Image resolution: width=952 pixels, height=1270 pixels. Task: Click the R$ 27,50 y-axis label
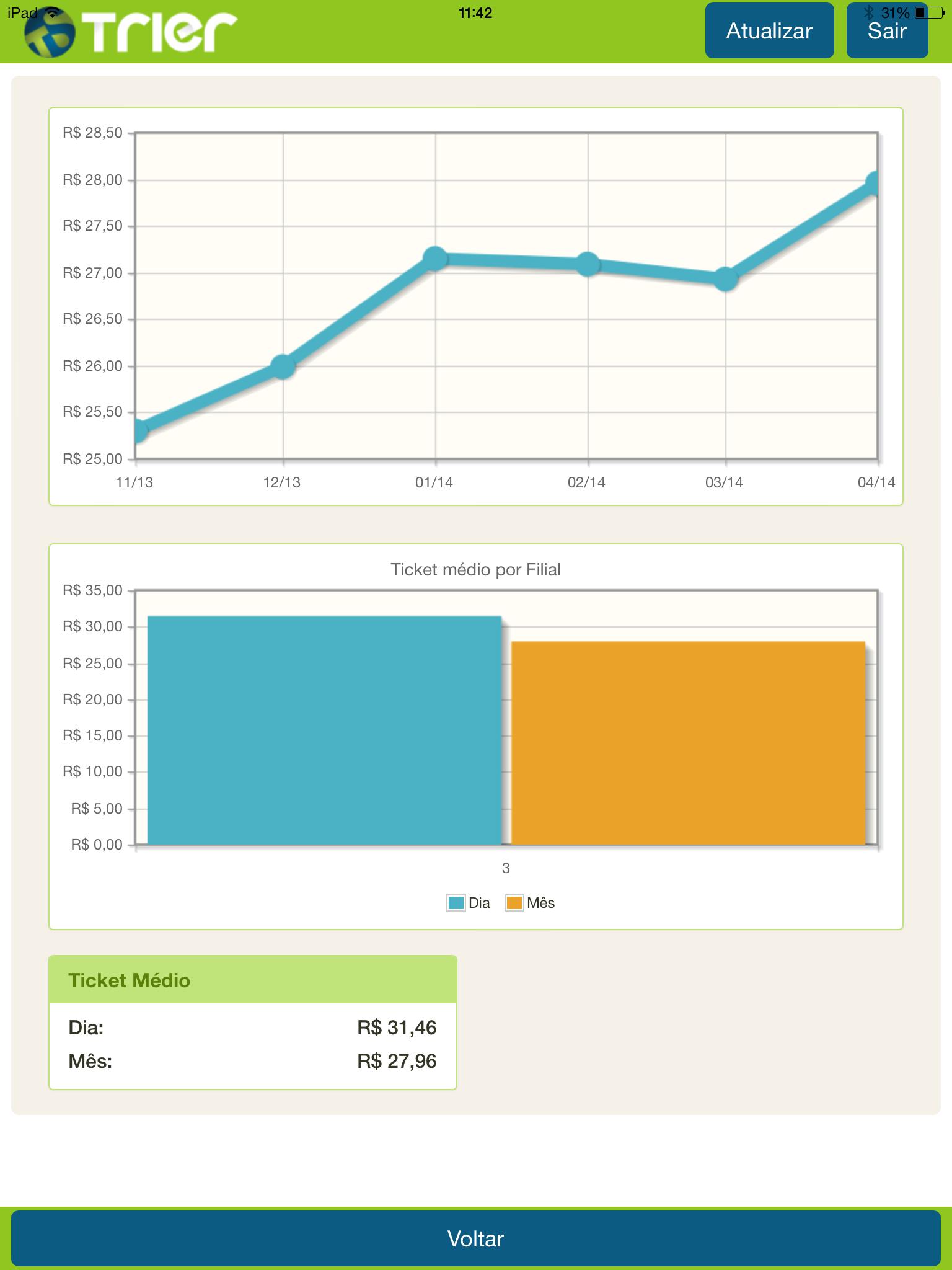tap(93, 226)
